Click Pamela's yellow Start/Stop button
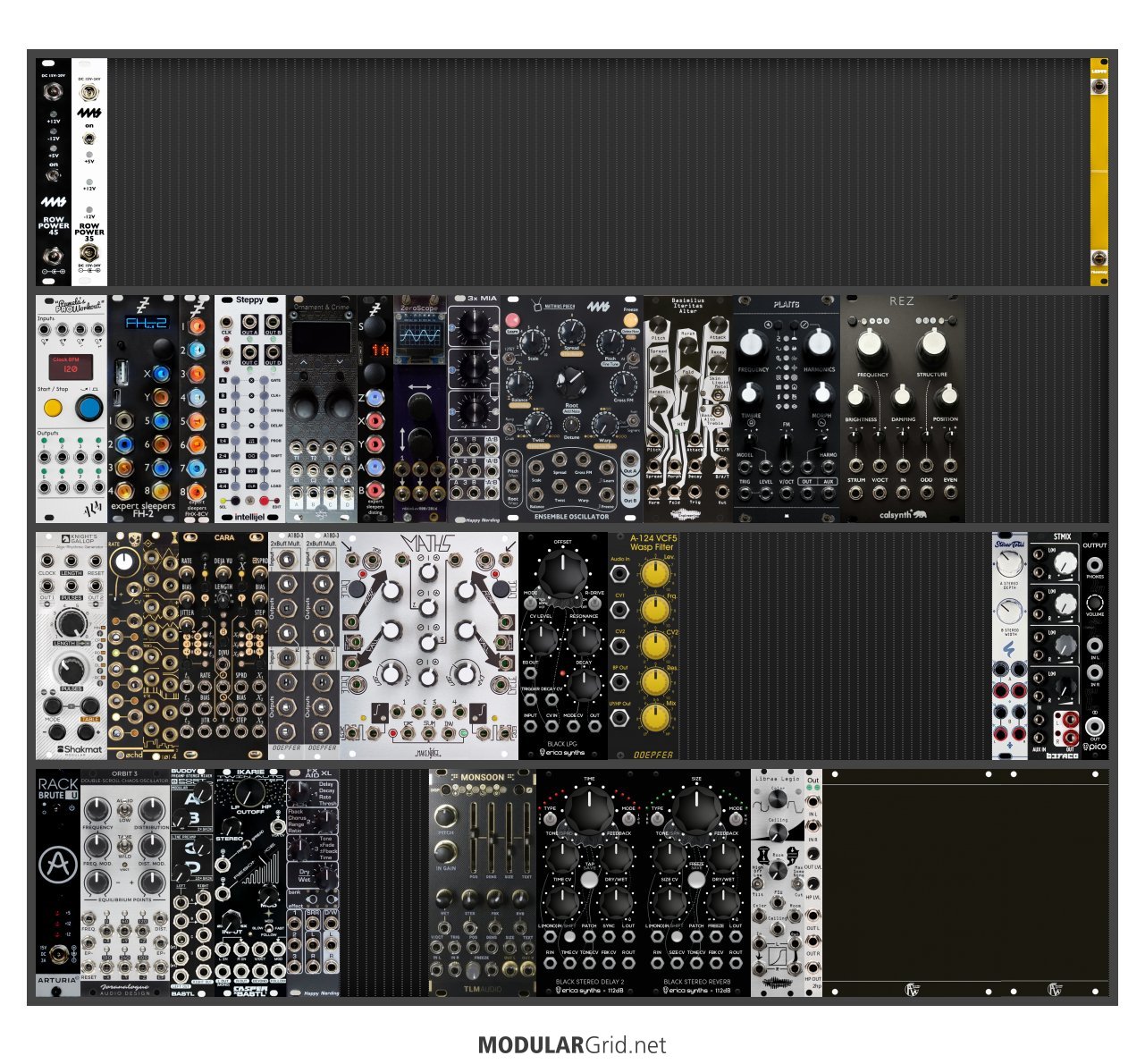 (x=53, y=409)
